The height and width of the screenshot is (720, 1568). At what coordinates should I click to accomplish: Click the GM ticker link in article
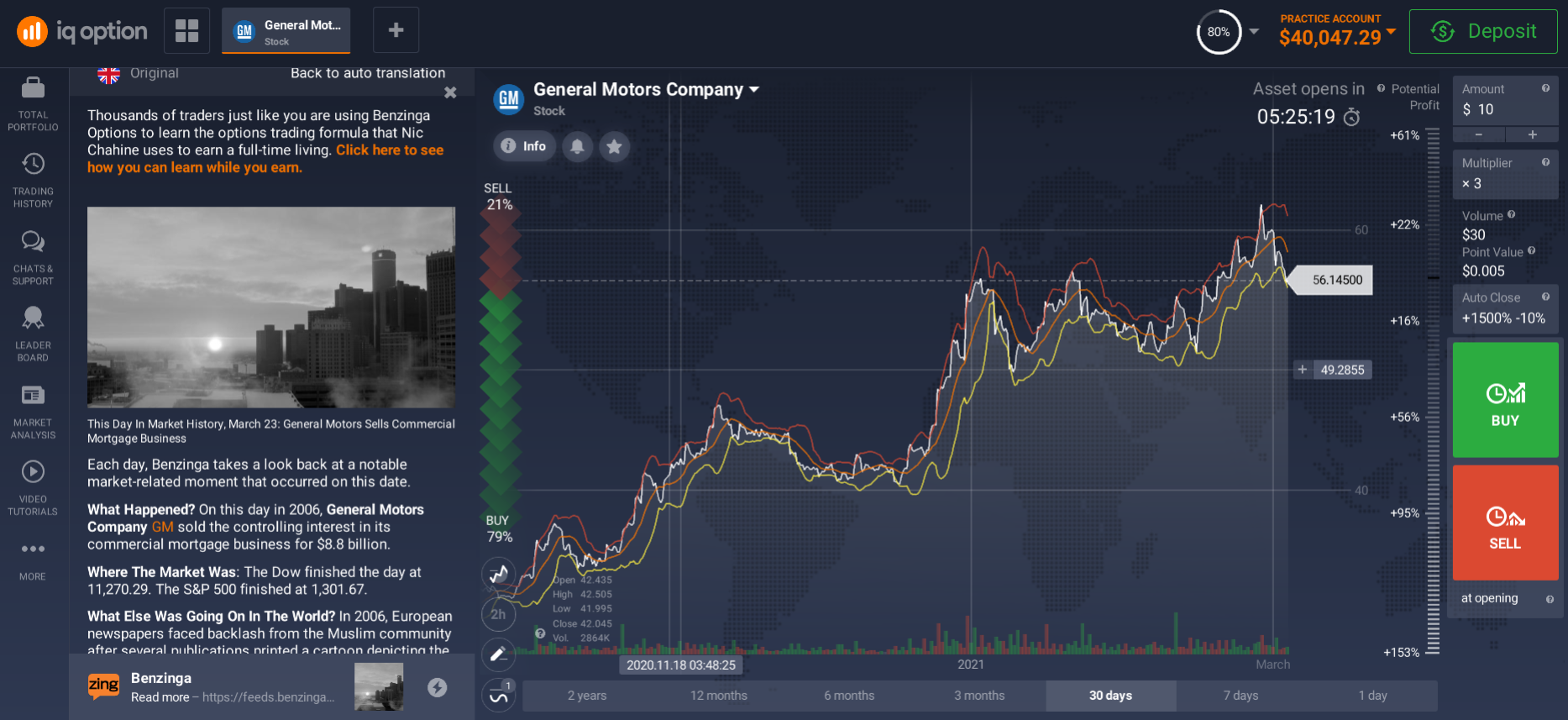point(162,527)
